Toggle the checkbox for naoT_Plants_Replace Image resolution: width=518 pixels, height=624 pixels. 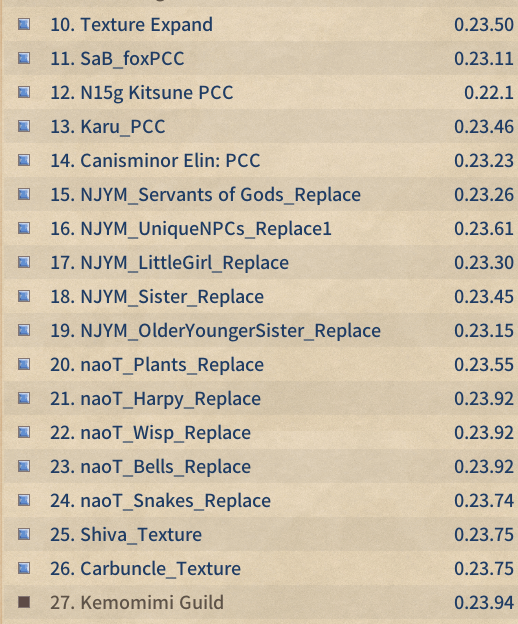[24, 365]
